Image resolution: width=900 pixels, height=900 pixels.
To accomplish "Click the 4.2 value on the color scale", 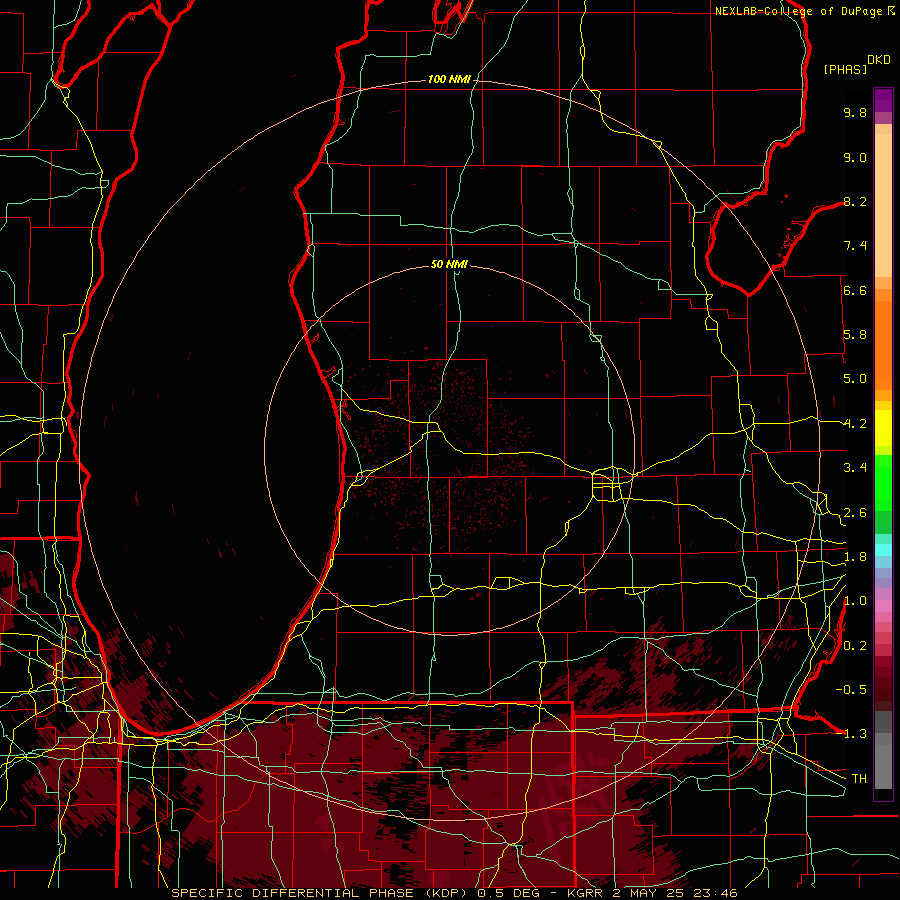I will pyautogui.click(x=855, y=424).
